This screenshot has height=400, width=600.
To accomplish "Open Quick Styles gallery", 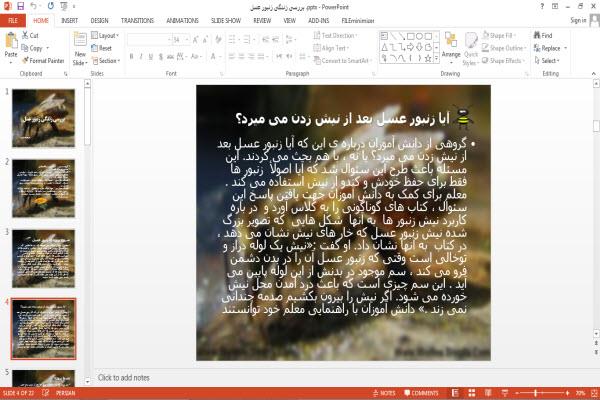I will (x=471, y=49).
